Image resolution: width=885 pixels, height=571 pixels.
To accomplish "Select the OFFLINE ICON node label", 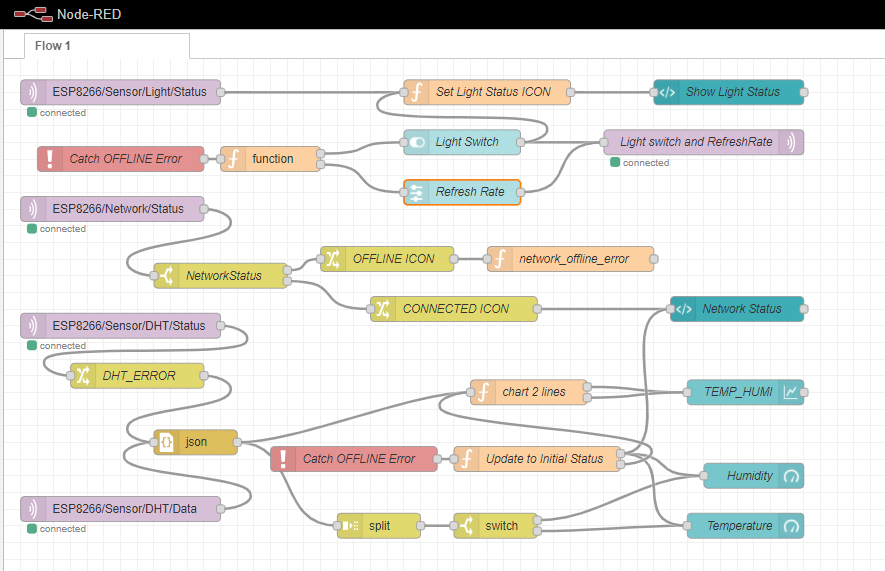I will 393,259.
